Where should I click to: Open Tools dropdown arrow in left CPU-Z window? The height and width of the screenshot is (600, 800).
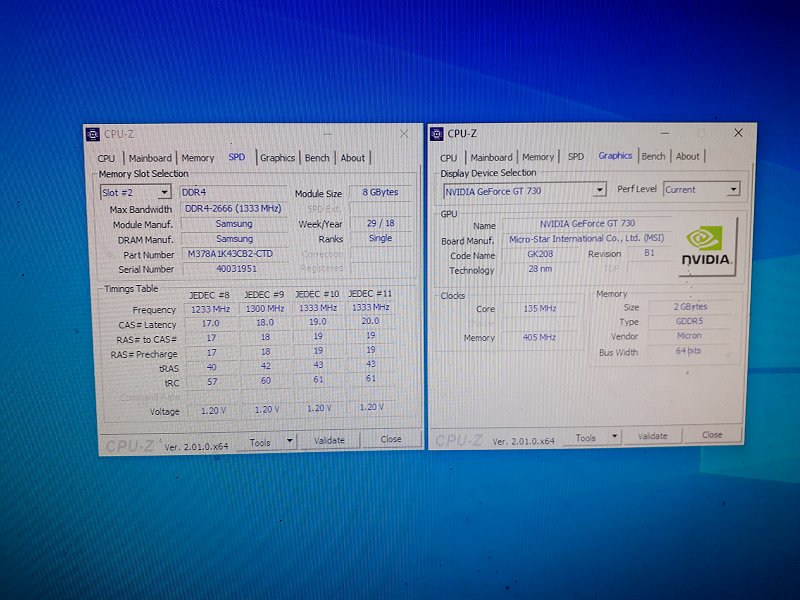pyautogui.click(x=289, y=441)
